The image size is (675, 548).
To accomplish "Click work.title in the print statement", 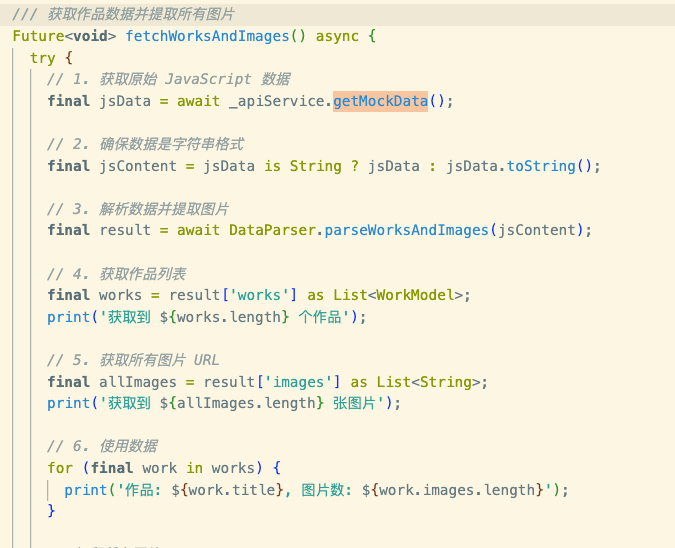I will click(x=232, y=490).
